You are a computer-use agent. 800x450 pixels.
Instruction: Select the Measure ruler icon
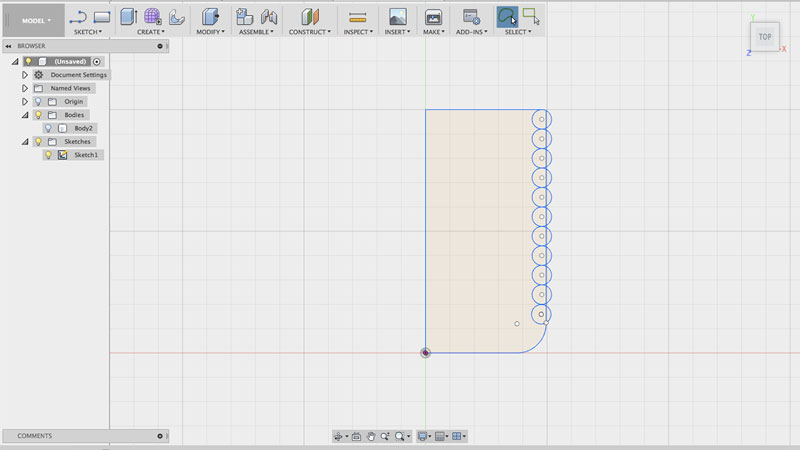(x=358, y=18)
